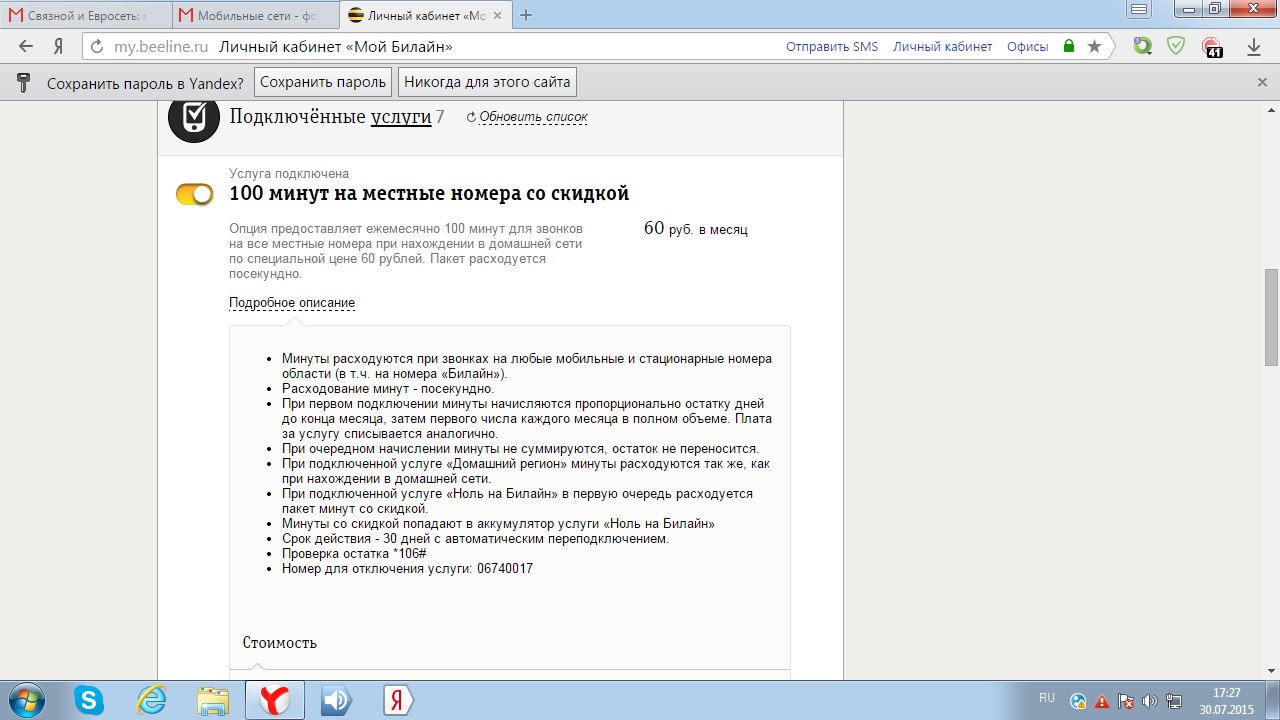Open the green circular extension icon
The width and height of the screenshot is (1280, 720).
[x=1142, y=46]
